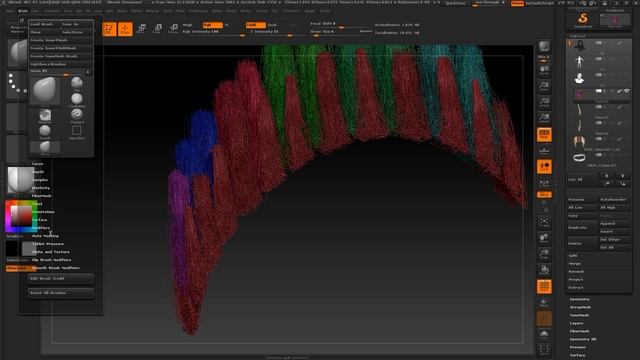Viewport: 640px width, 360px height.
Task: Expand the Depth brush submenu
Action: pyautogui.click(x=38, y=172)
